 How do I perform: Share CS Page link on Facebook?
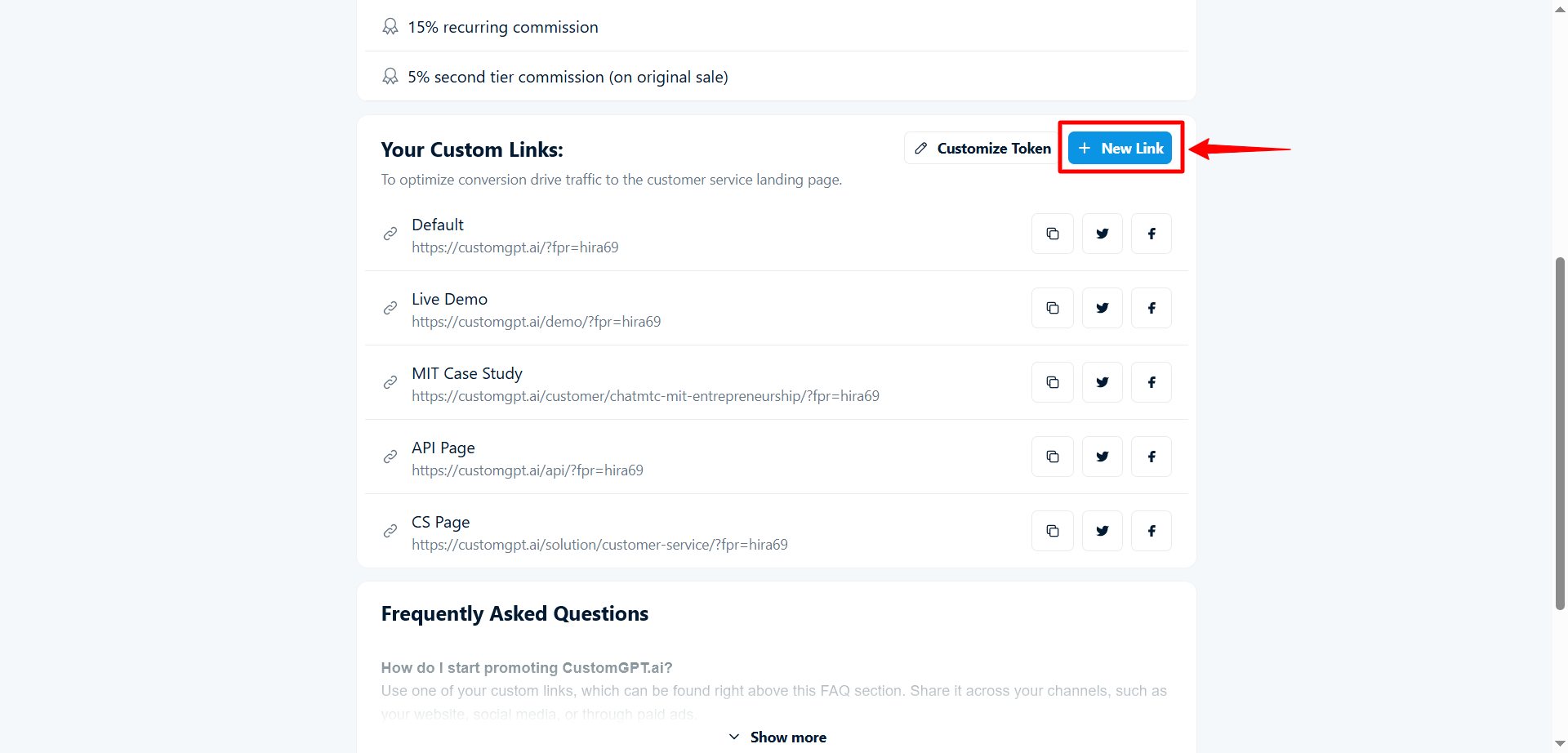pyautogui.click(x=1151, y=531)
